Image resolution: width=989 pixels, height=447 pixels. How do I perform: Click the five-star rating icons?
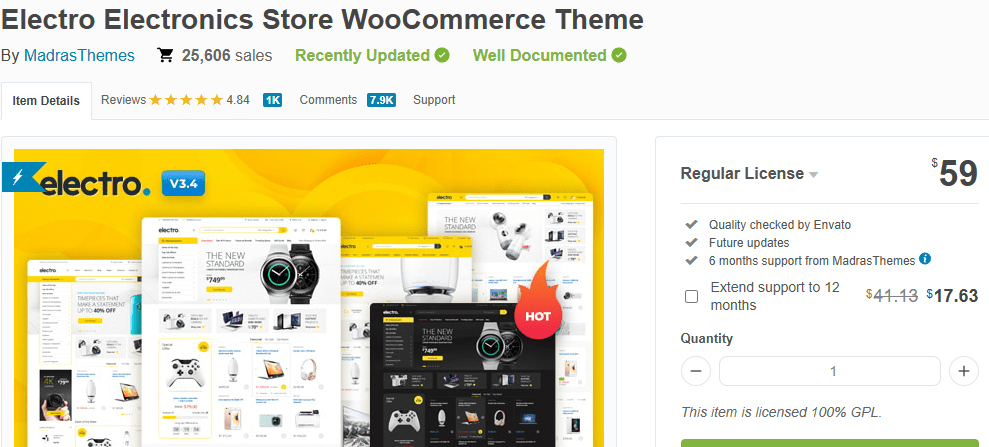point(186,100)
